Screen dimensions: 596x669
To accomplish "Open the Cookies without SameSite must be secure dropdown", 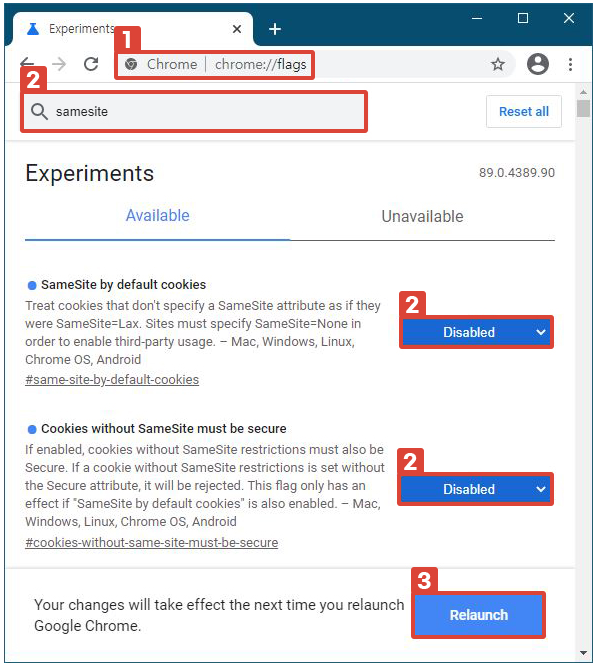I will (475, 489).
